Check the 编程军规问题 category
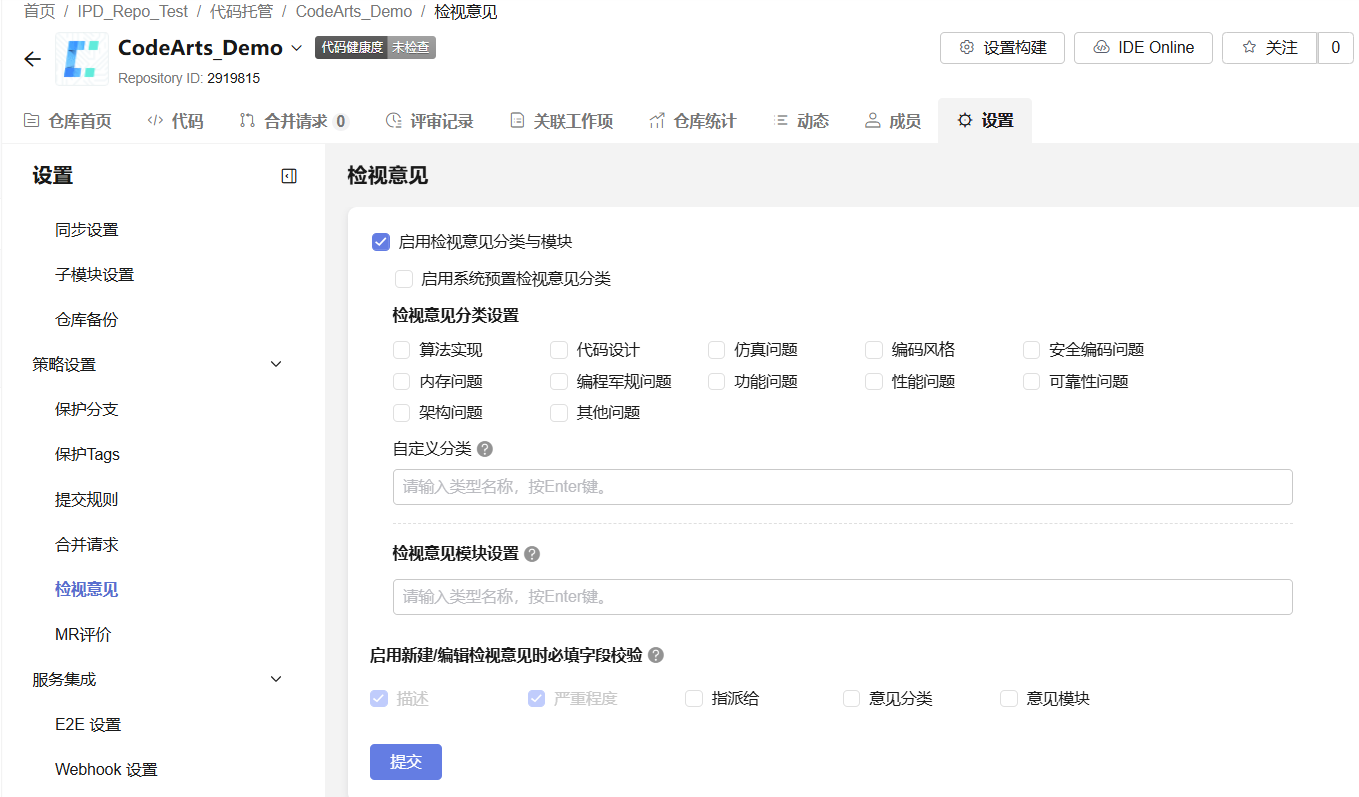The height and width of the screenshot is (797, 1359). coord(559,381)
